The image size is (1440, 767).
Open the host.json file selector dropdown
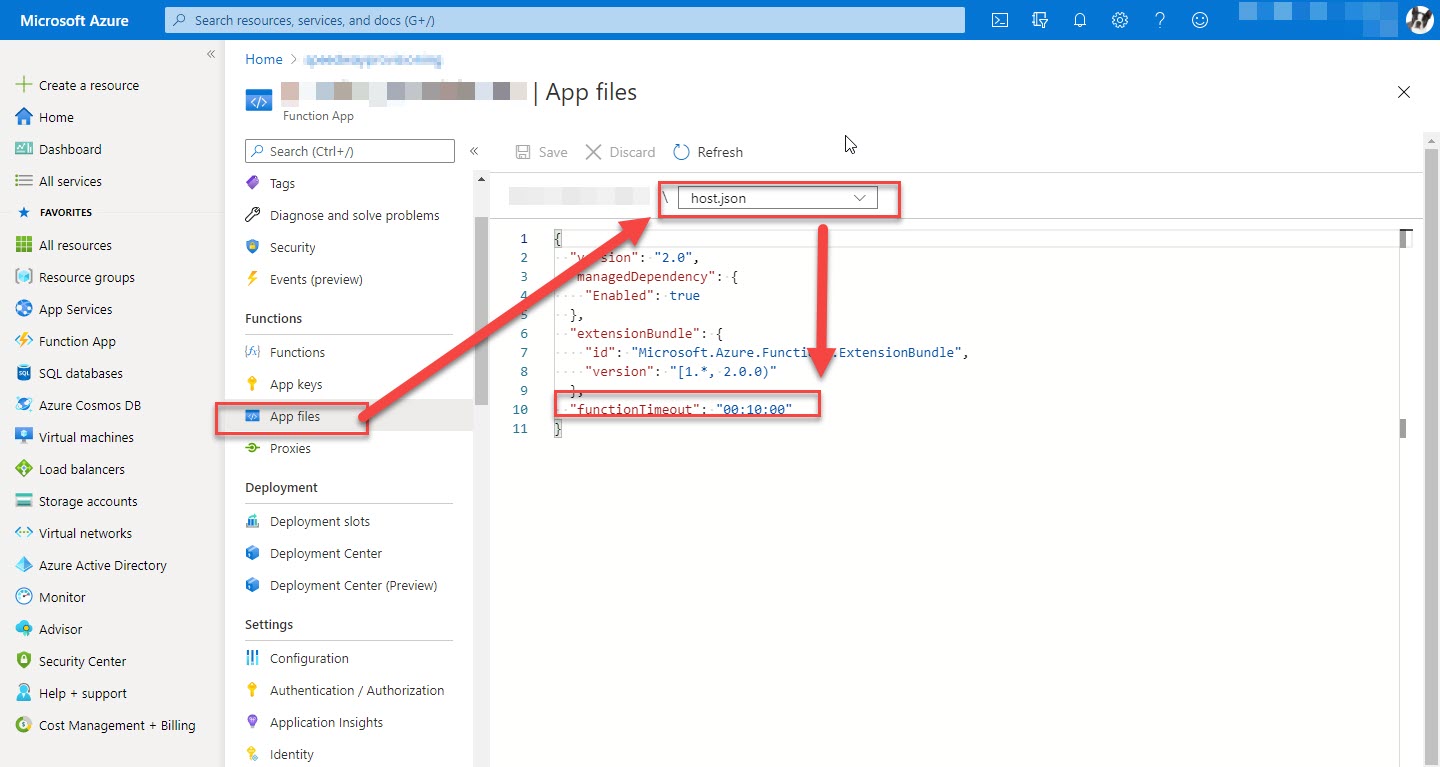click(779, 197)
